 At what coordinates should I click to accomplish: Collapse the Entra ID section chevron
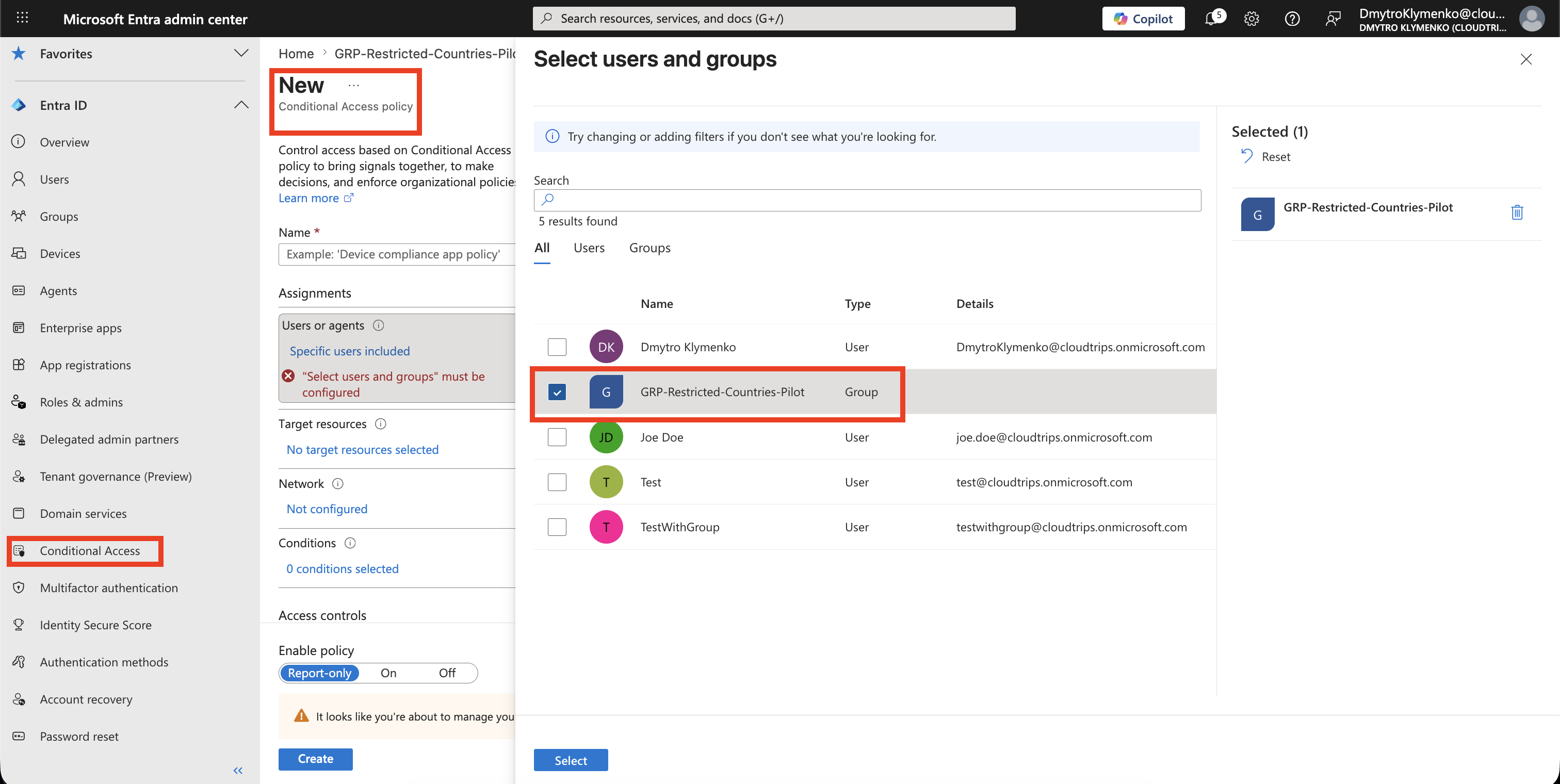point(241,105)
